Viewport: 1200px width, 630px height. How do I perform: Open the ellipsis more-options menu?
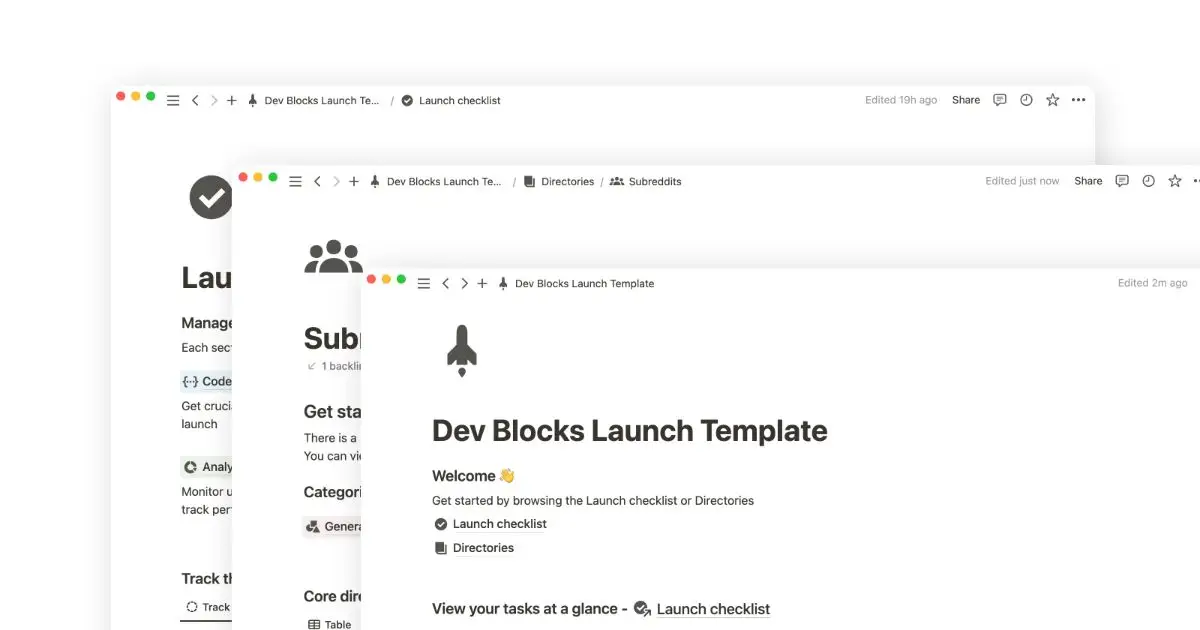(x=1078, y=100)
